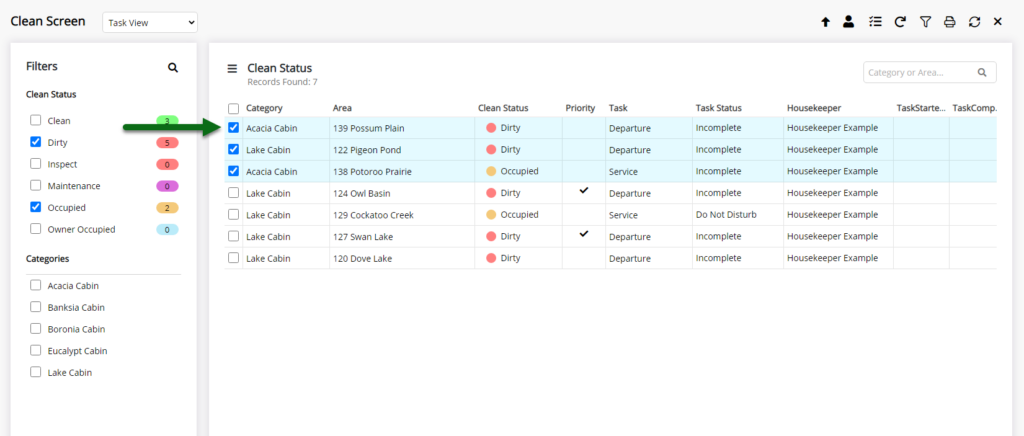Untick the Occupied status filter checkbox
Screen dimensions: 1024x436
36,207
